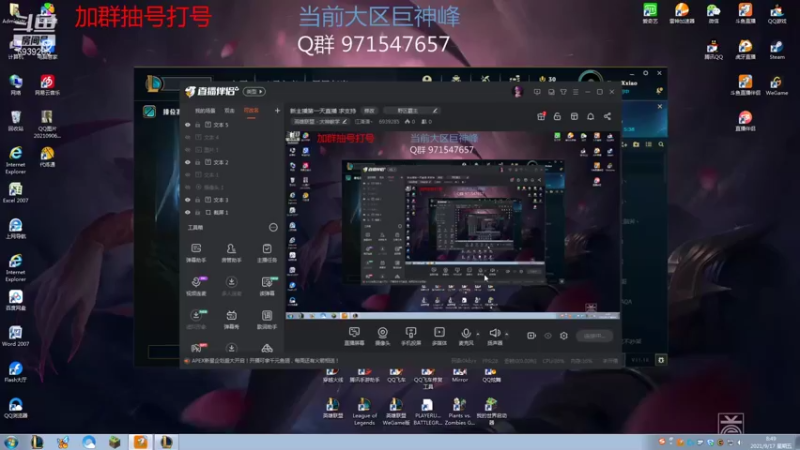Collapse the 工具箱 toolbox section
The height and width of the screenshot is (450, 800).
coord(273,228)
